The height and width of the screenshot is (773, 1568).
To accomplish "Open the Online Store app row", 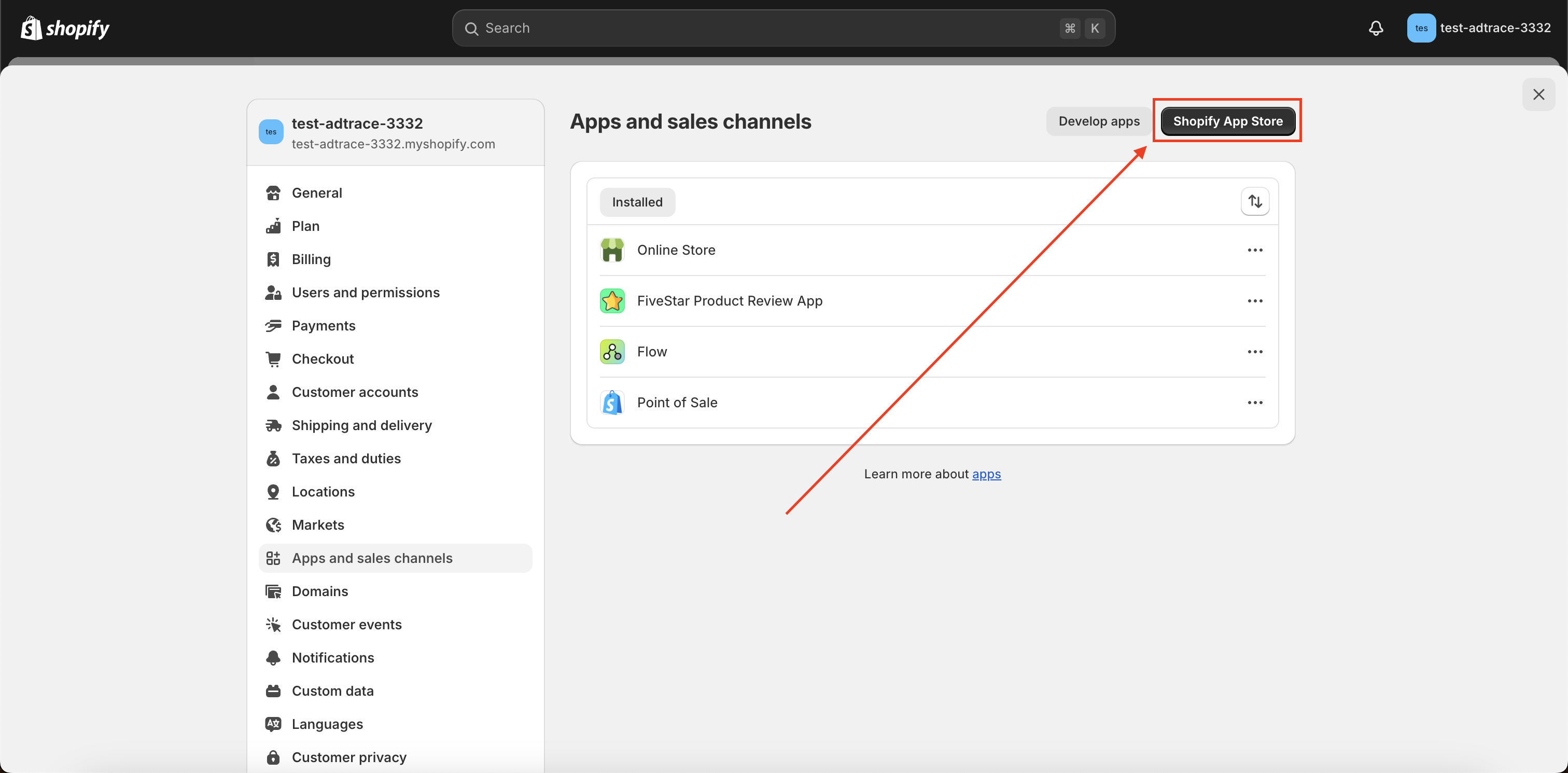I will pos(932,250).
